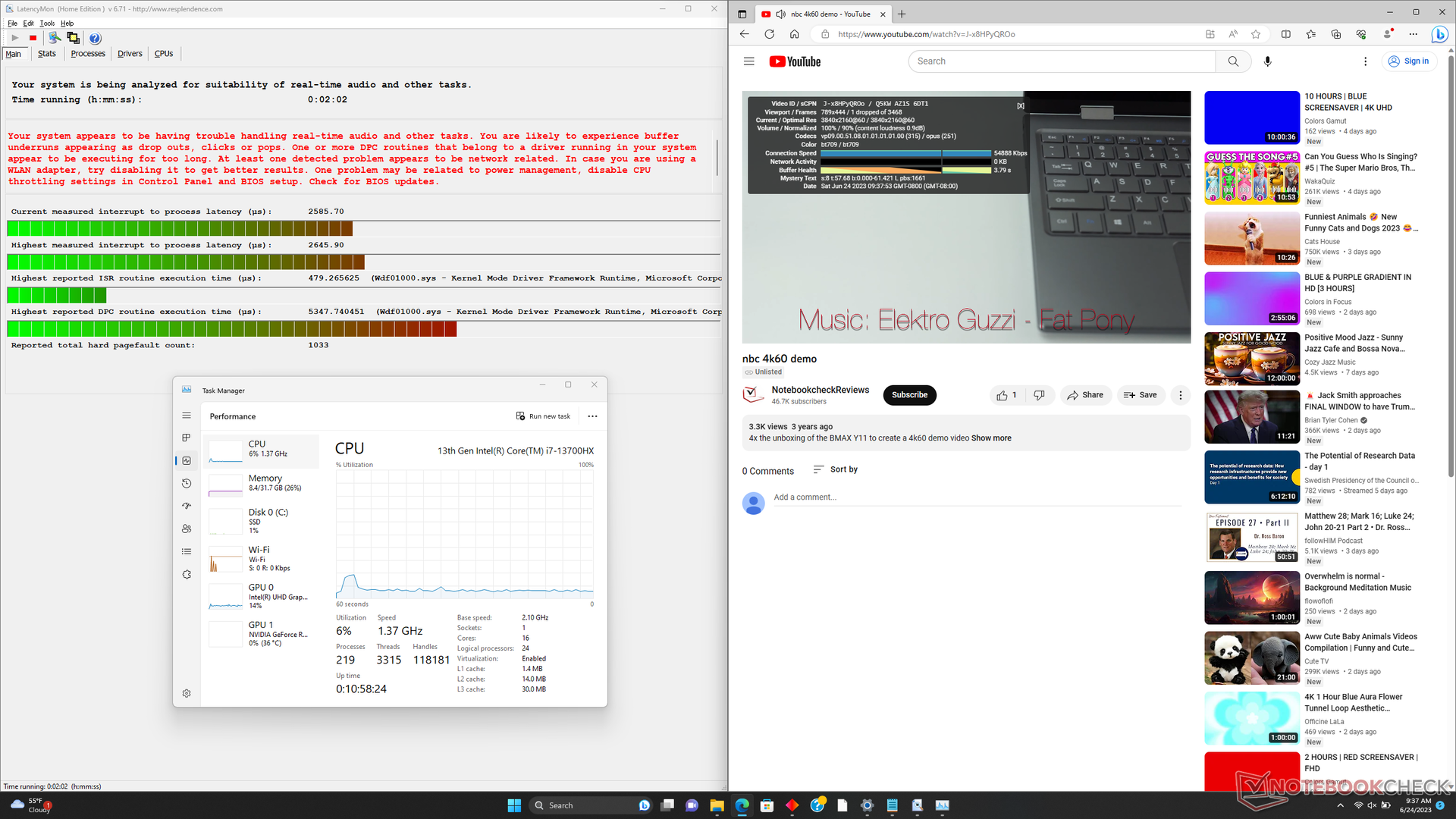Click the browser refresh icon
The width and height of the screenshot is (1456, 819).
pyautogui.click(x=769, y=34)
